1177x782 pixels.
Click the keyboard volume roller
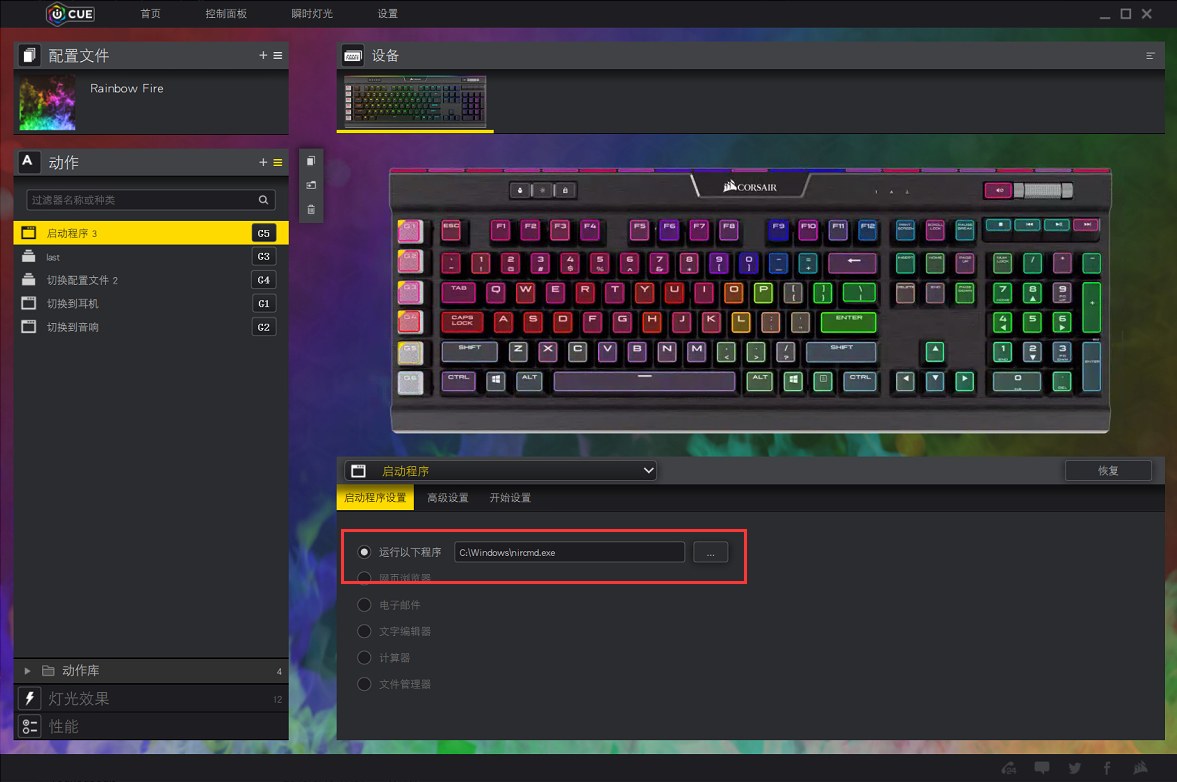coord(1043,191)
